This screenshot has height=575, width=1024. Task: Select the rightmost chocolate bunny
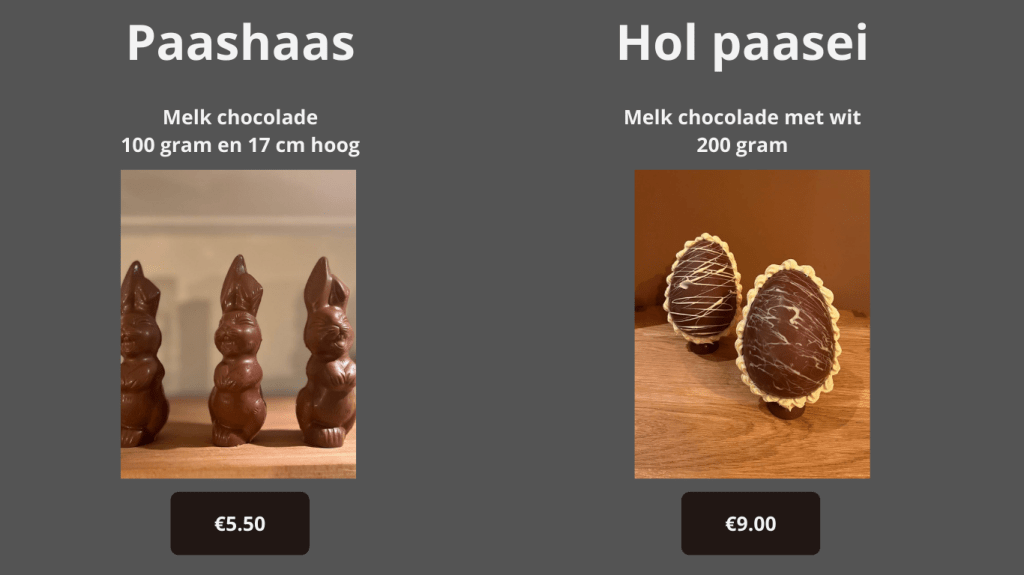[327, 352]
